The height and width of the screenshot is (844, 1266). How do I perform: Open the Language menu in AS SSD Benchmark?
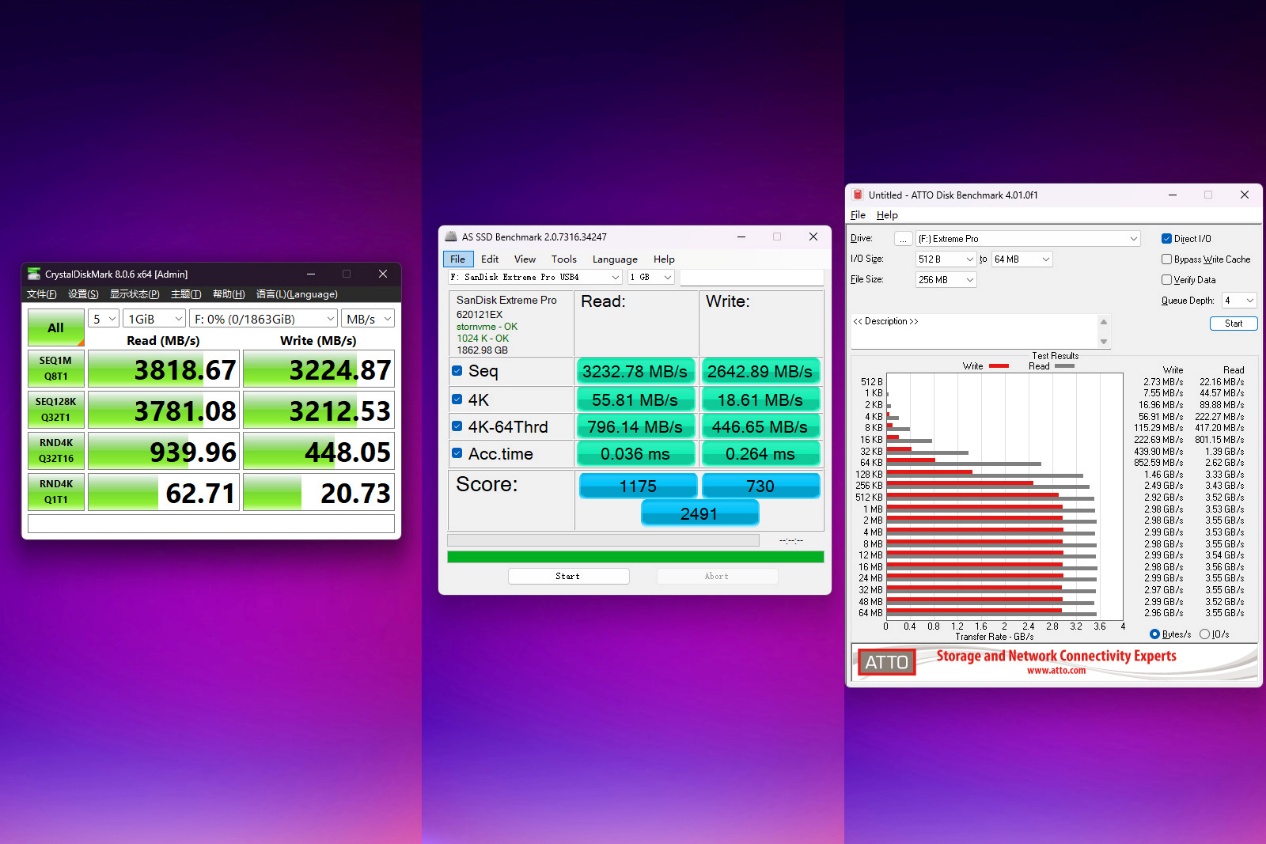(615, 259)
